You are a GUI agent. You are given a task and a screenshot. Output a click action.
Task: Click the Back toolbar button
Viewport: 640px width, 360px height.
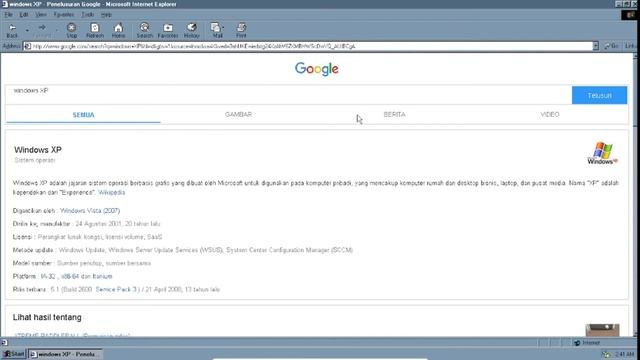coord(12,31)
